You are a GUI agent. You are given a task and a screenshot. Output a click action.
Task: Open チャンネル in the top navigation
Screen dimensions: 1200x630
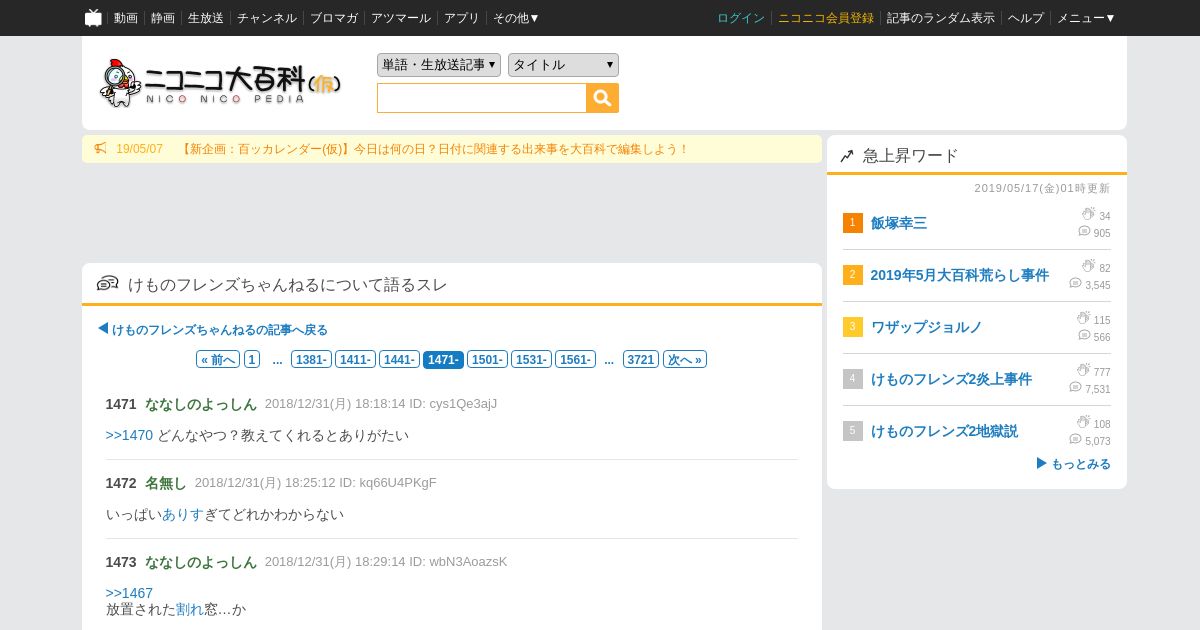(x=267, y=18)
